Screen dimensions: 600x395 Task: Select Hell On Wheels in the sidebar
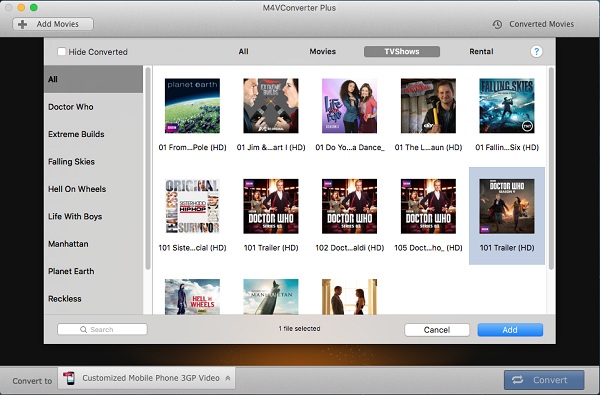93,189
